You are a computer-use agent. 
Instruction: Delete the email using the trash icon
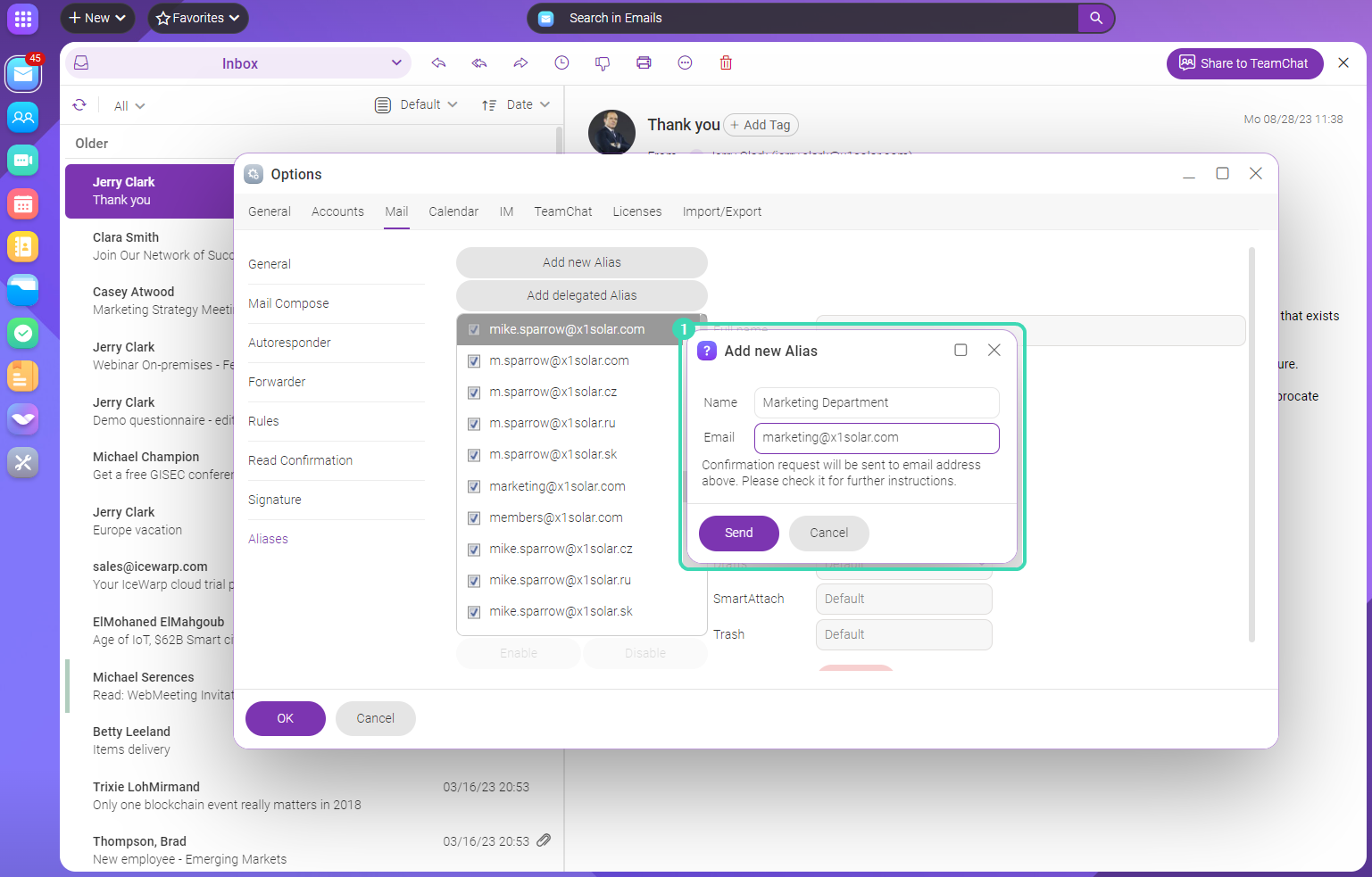point(726,62)
